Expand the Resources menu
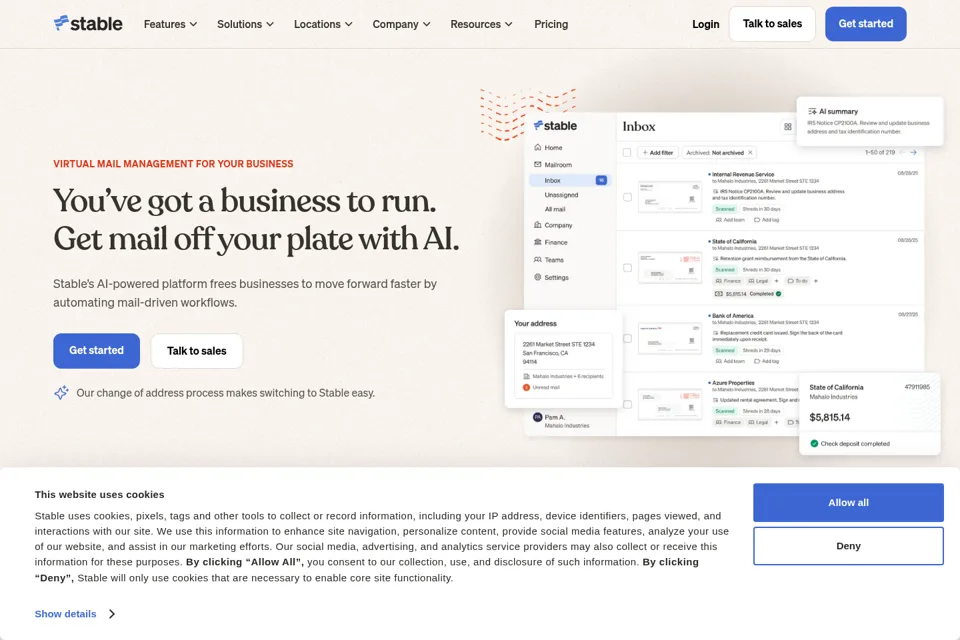The height and width of the screenshot is (640, 960). pos(481,24)
